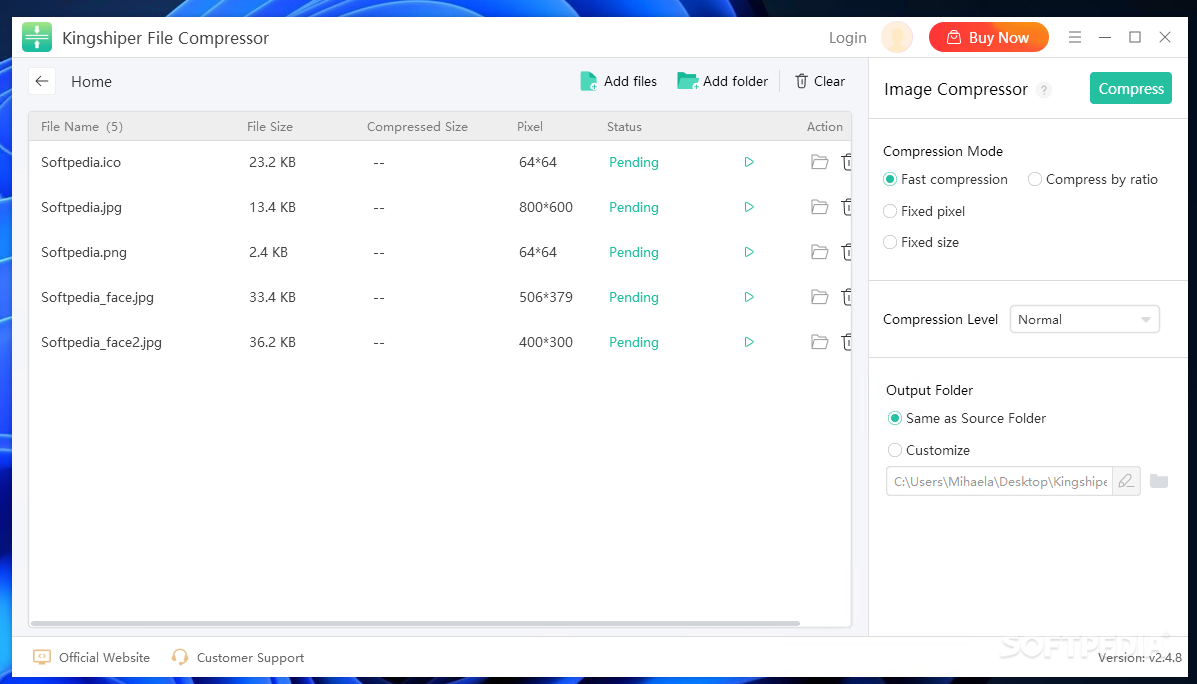1197x684 pixels.
Task: Open the hamburger menu in title bar
Action: [x=1075, y=37]
